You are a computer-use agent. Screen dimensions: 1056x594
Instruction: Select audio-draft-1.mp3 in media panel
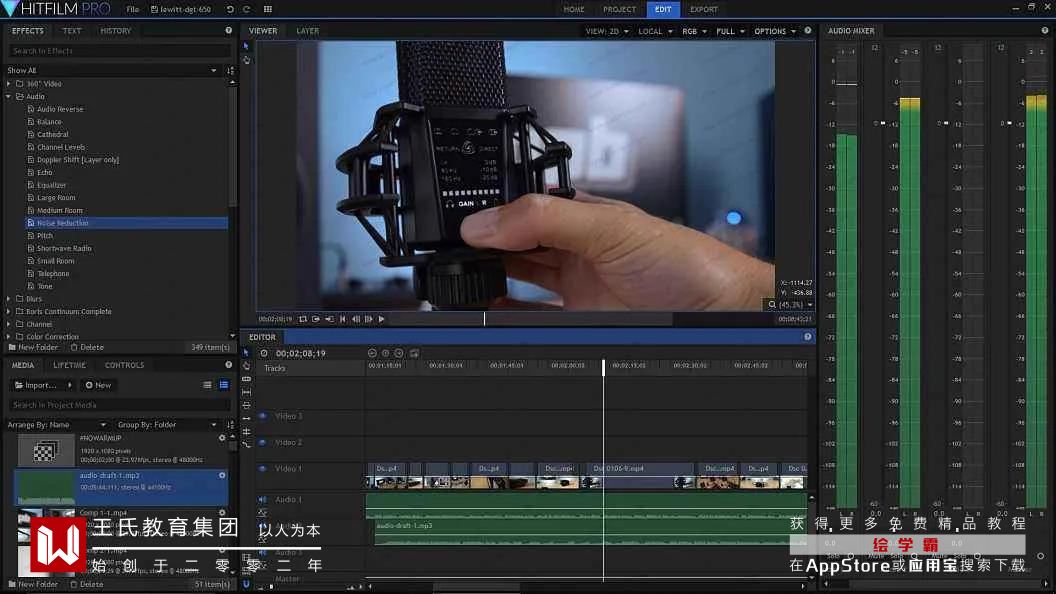pyautogui.click(x=121, y=488)
